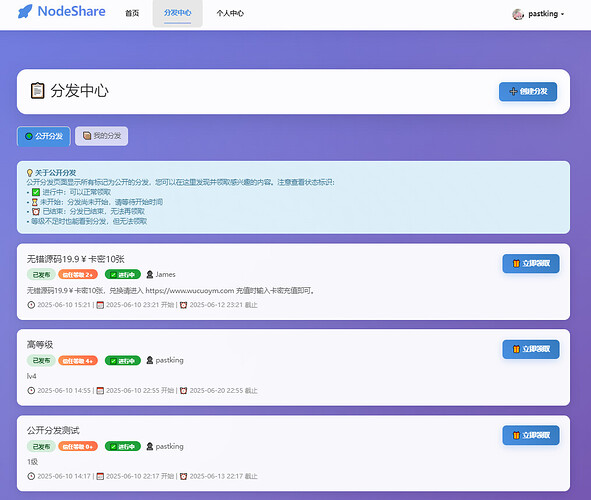Switch to the 我的分发 tab
Screen dimensions: 591x500
[x=101, y=136]
